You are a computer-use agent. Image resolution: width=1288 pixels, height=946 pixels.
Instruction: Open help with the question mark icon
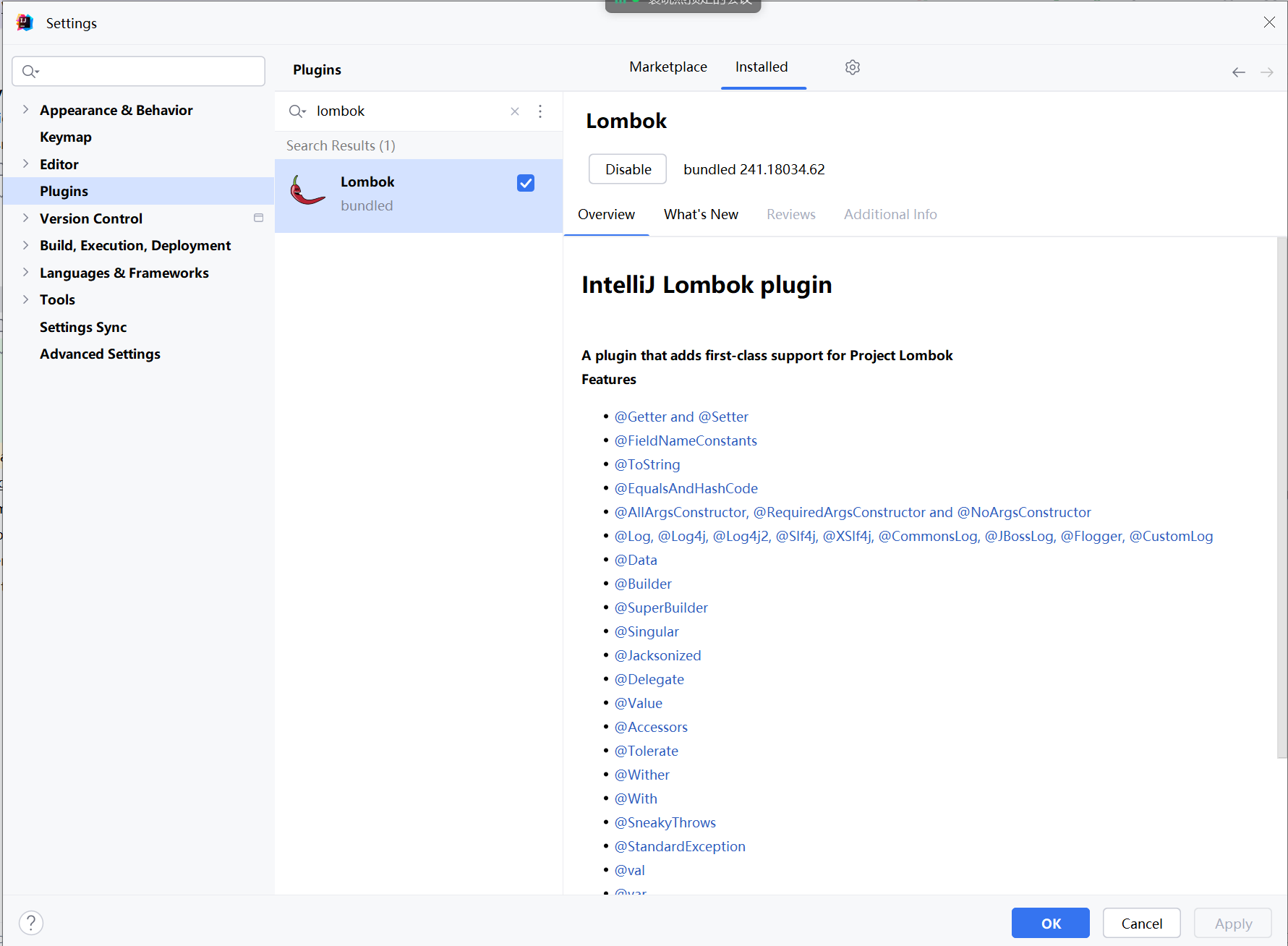coord(31,923)
